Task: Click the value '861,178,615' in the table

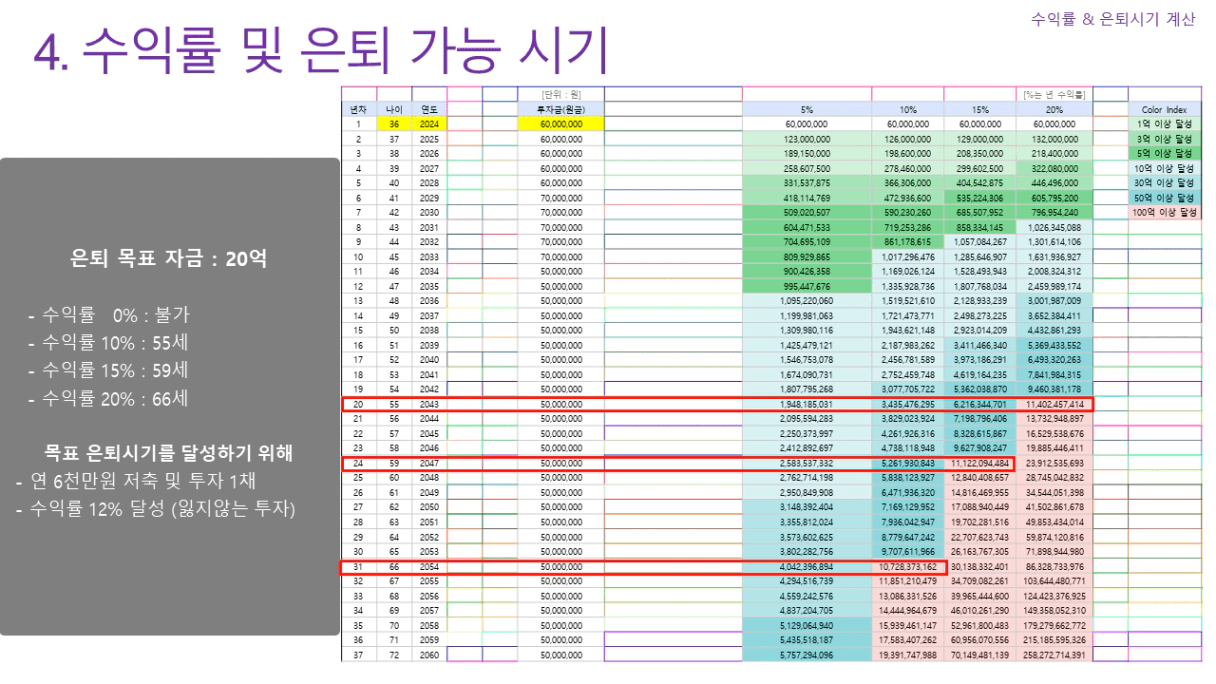Action: [908, 242]
